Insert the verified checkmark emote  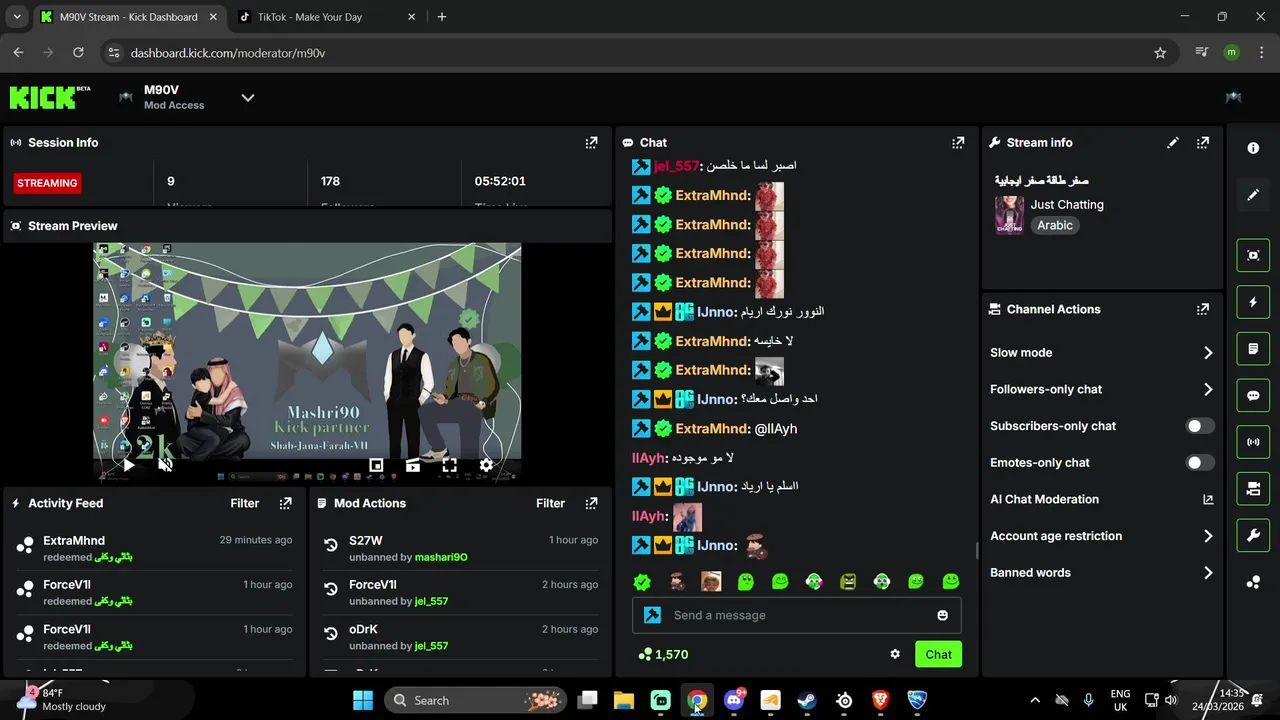click(x=642, y=582)
